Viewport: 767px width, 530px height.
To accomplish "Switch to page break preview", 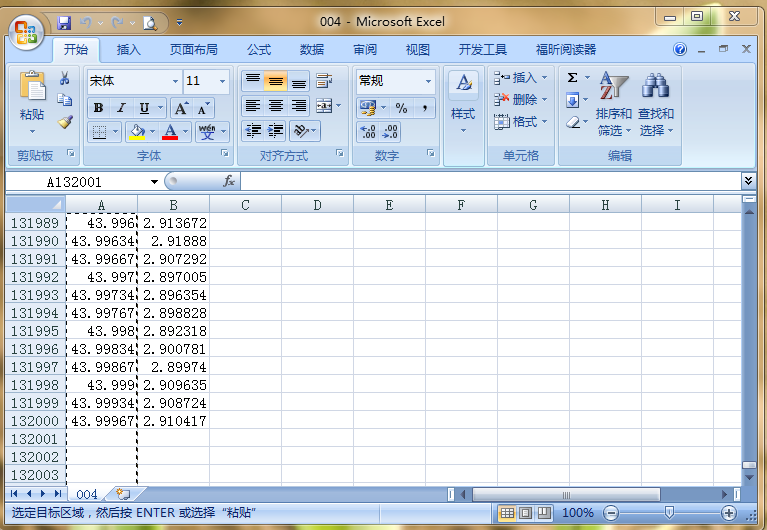I will coord(543,513).
